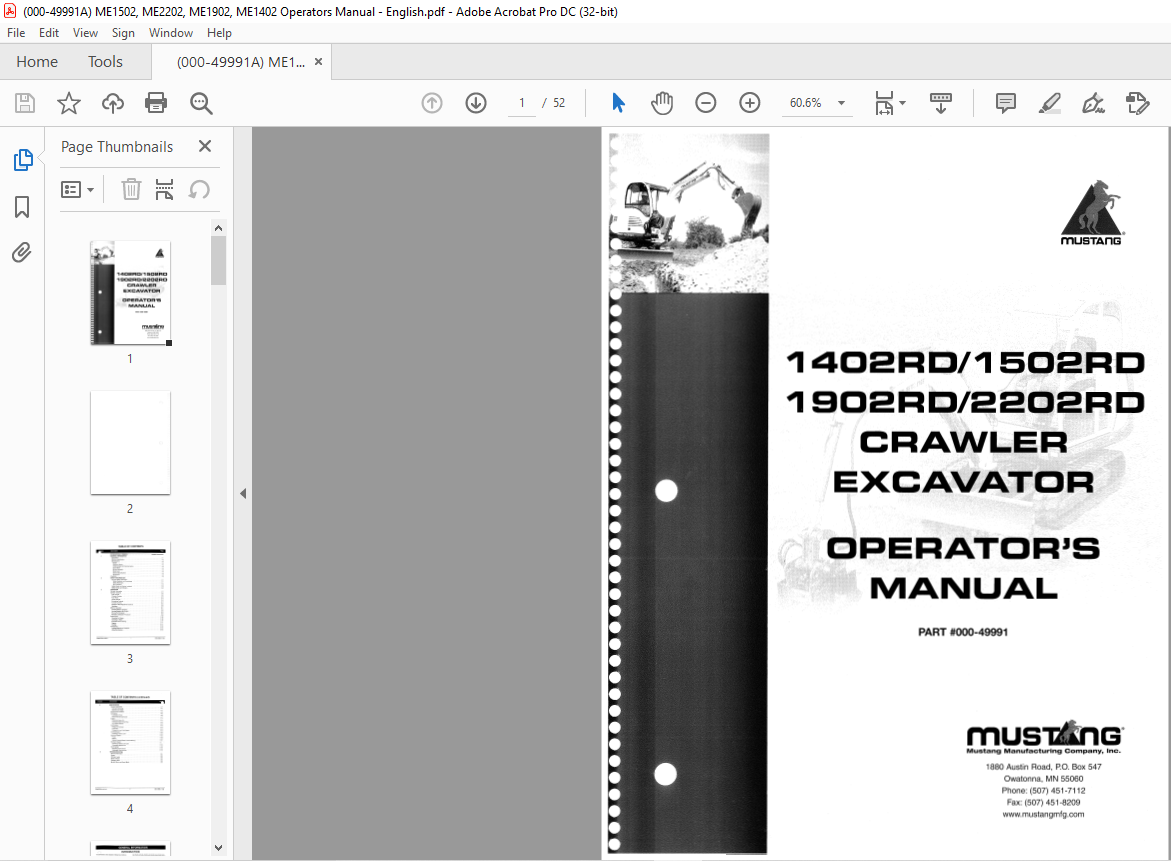The image size is (1171, 861).
Task: Open the Window menu
Action: [170, 33]
